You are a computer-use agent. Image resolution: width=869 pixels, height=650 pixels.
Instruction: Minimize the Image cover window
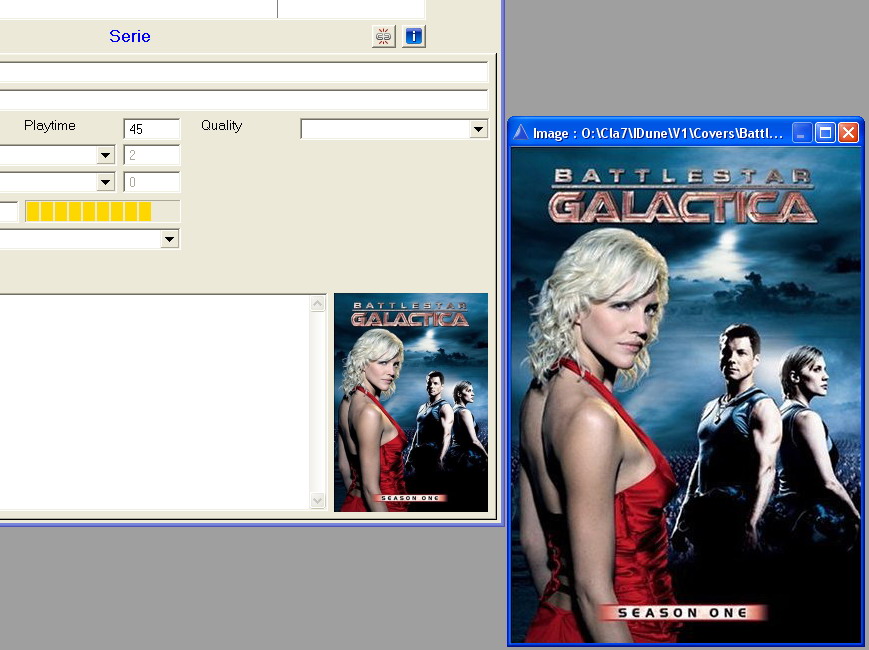(x=802, y=133)
